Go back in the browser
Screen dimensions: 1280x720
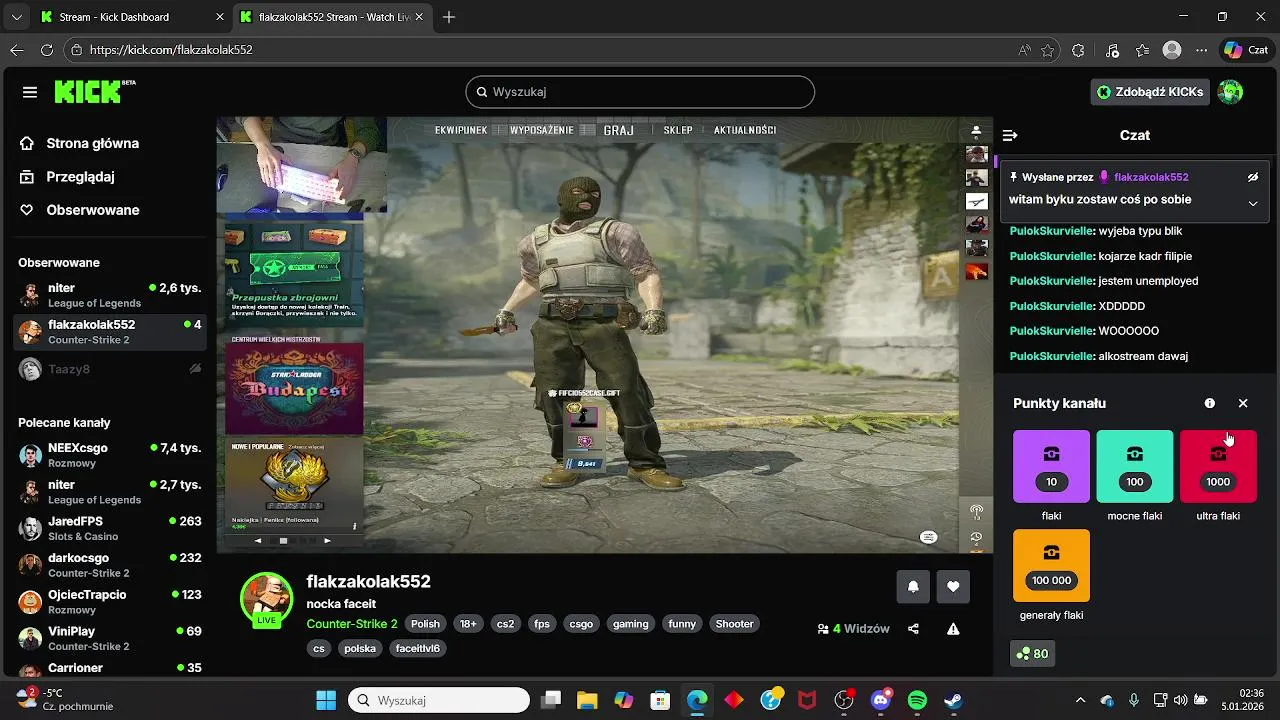point(17,50)
